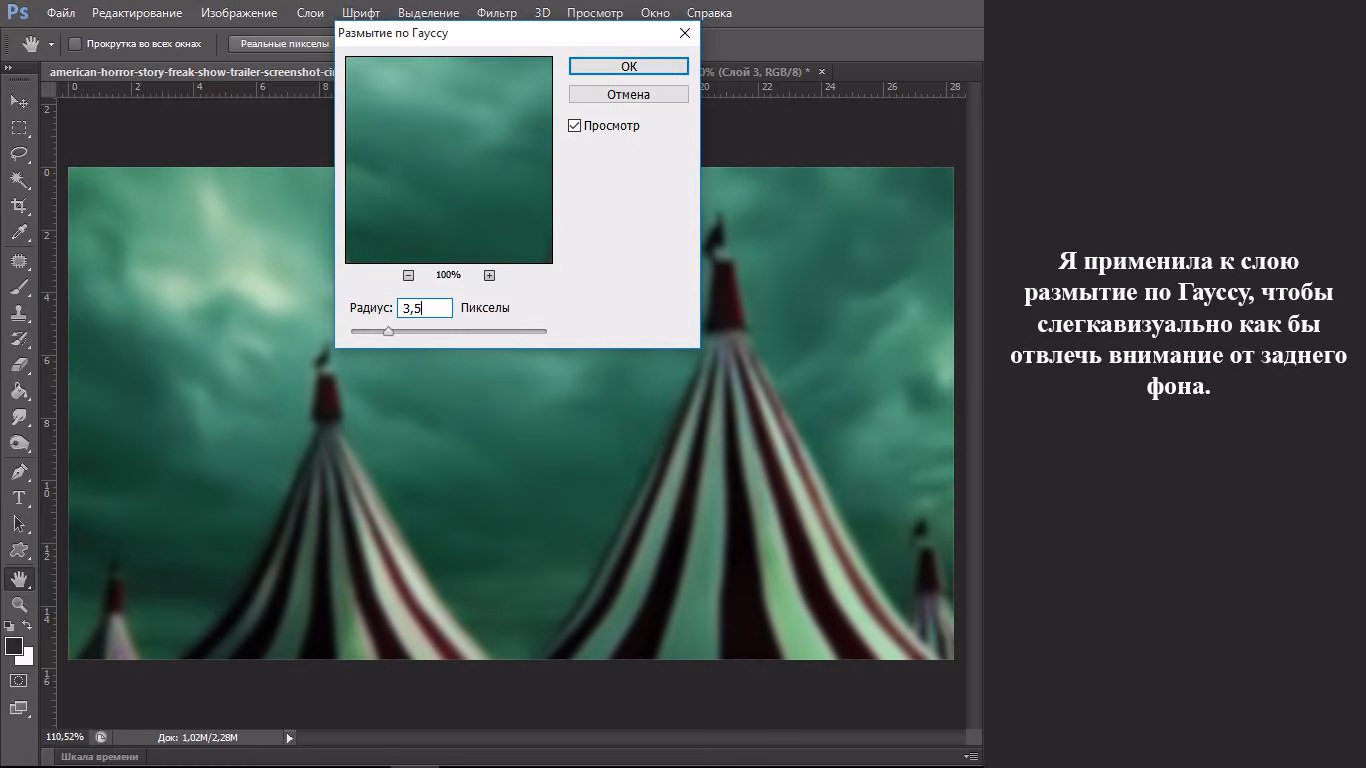The width and height of the screenshot is (1366, 768).
Task: Click the 110,52% zoom level field
Action: 65,737
